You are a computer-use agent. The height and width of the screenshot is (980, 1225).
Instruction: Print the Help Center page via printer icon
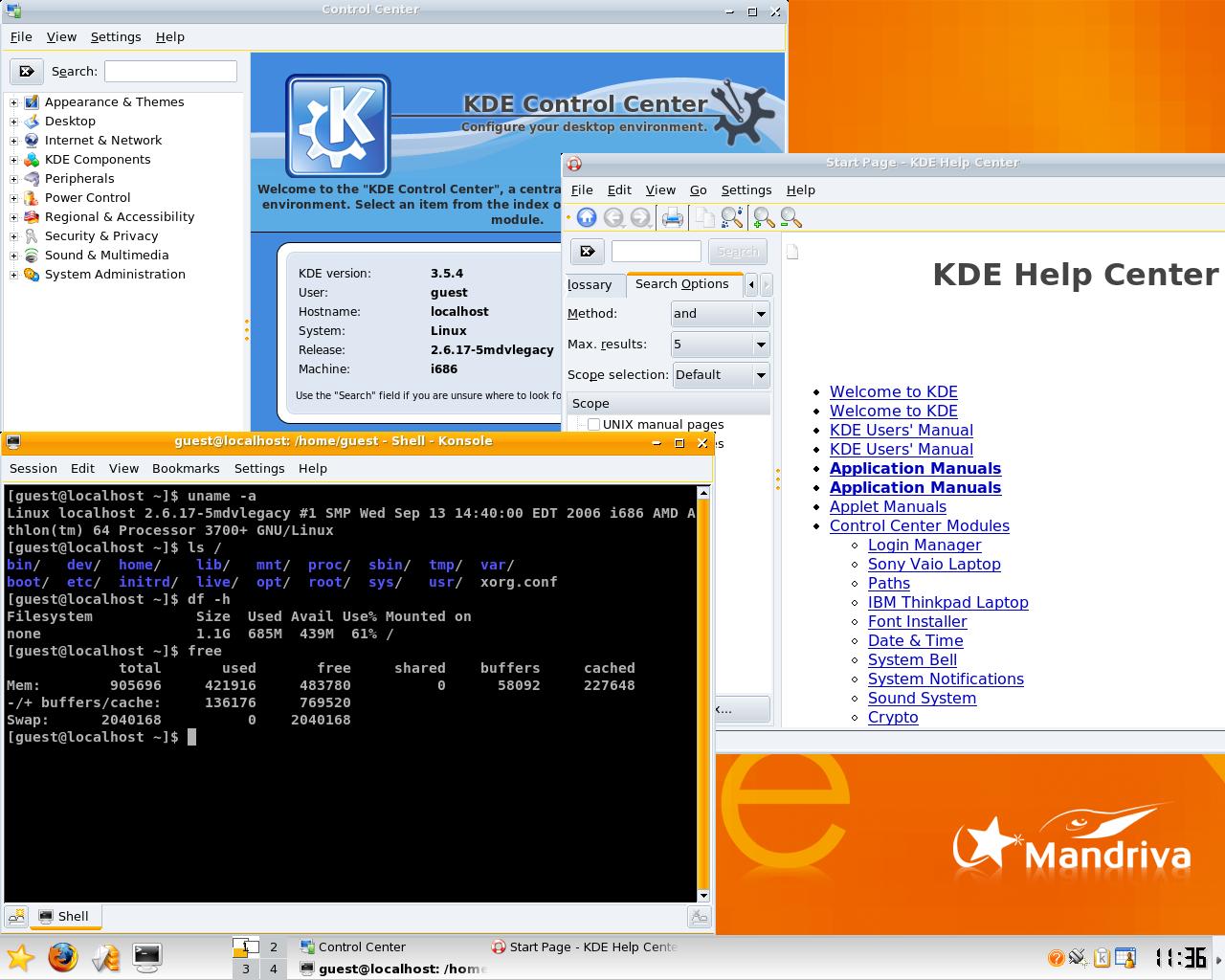pyautogui.click(x=673, y=218)
